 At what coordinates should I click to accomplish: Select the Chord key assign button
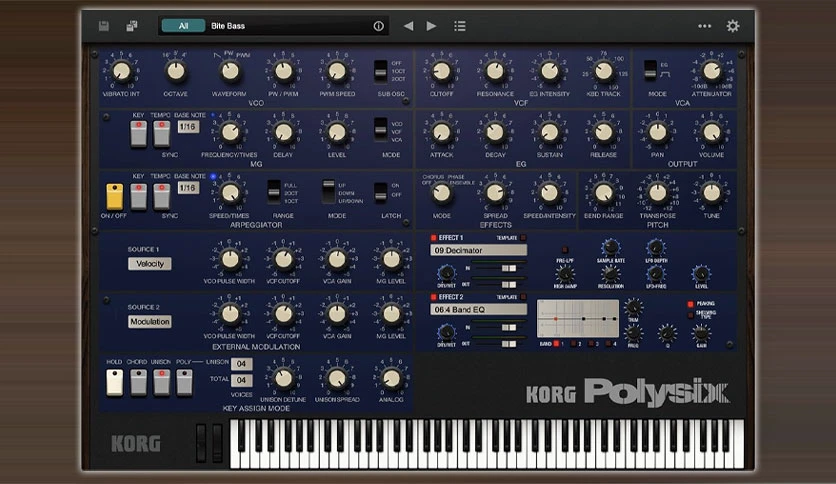click(139, 383)
